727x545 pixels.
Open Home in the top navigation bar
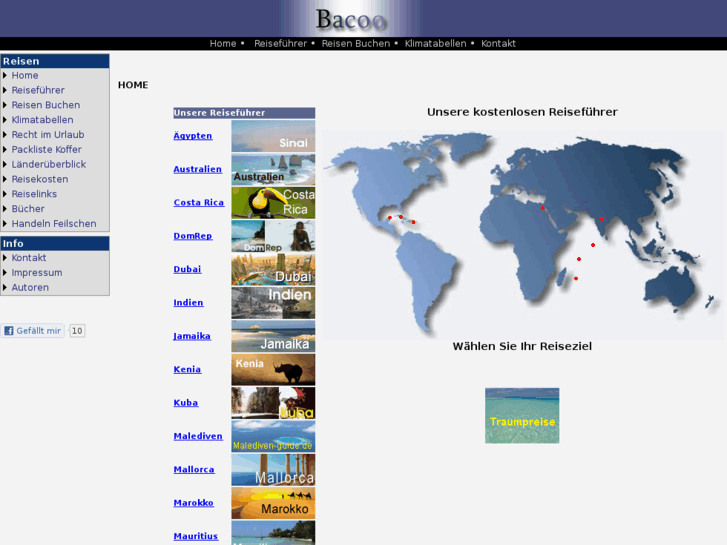click(223, 44)
